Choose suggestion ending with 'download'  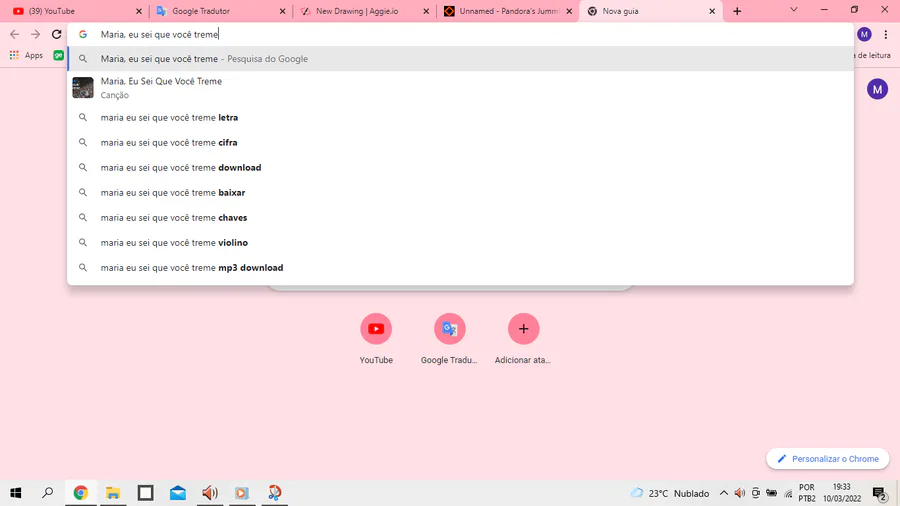coord(460,168)
